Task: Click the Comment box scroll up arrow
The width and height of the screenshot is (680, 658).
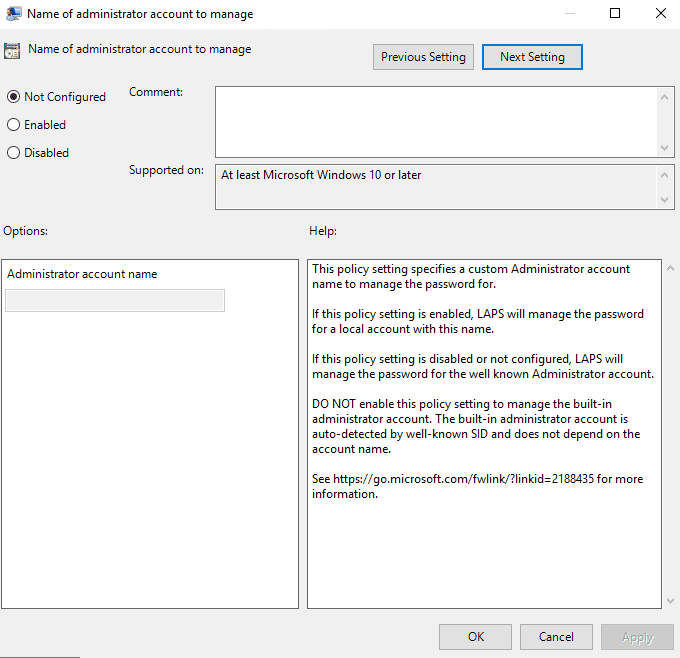Action: [667, 95]
